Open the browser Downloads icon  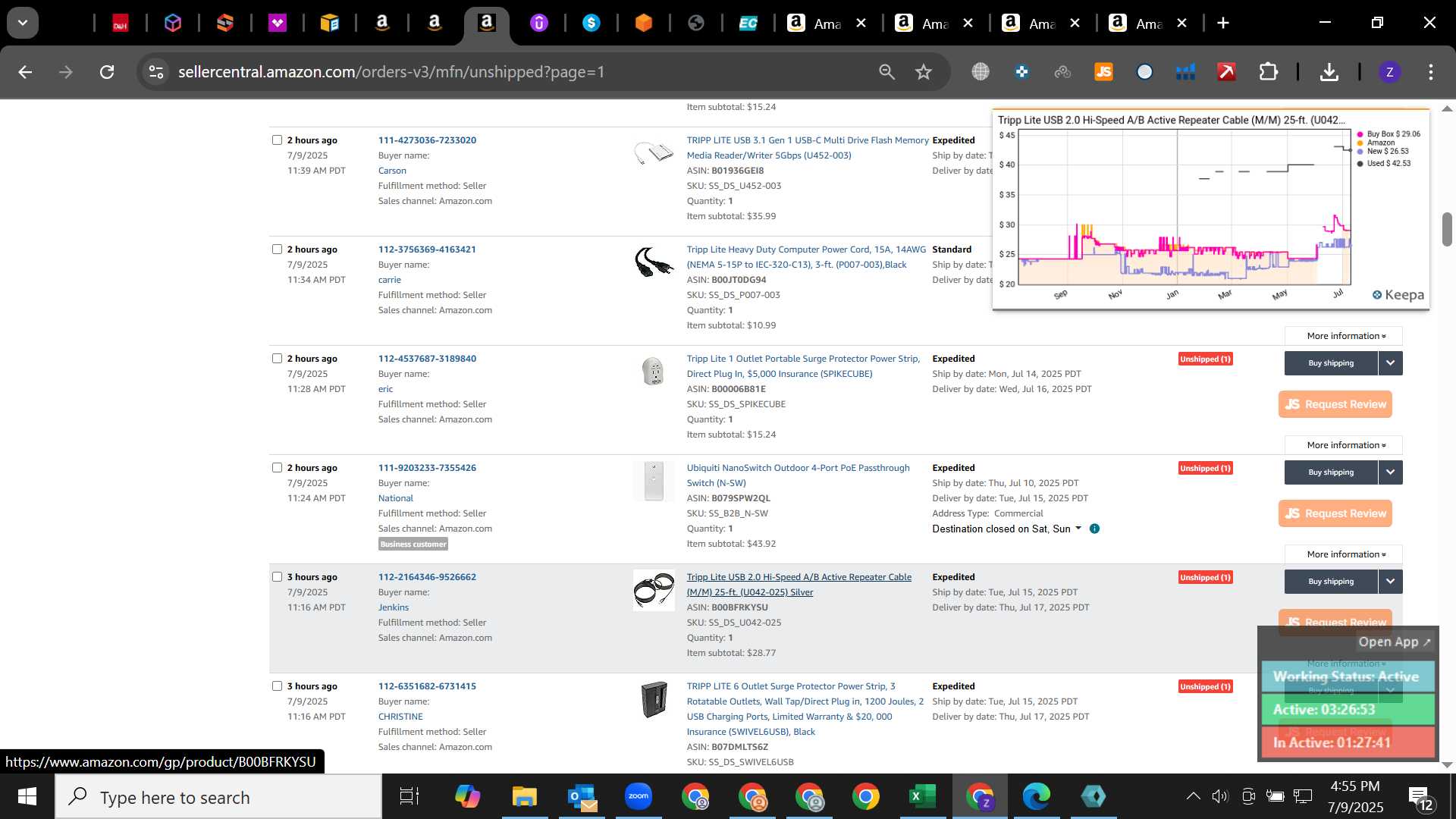pos(1329,72)
